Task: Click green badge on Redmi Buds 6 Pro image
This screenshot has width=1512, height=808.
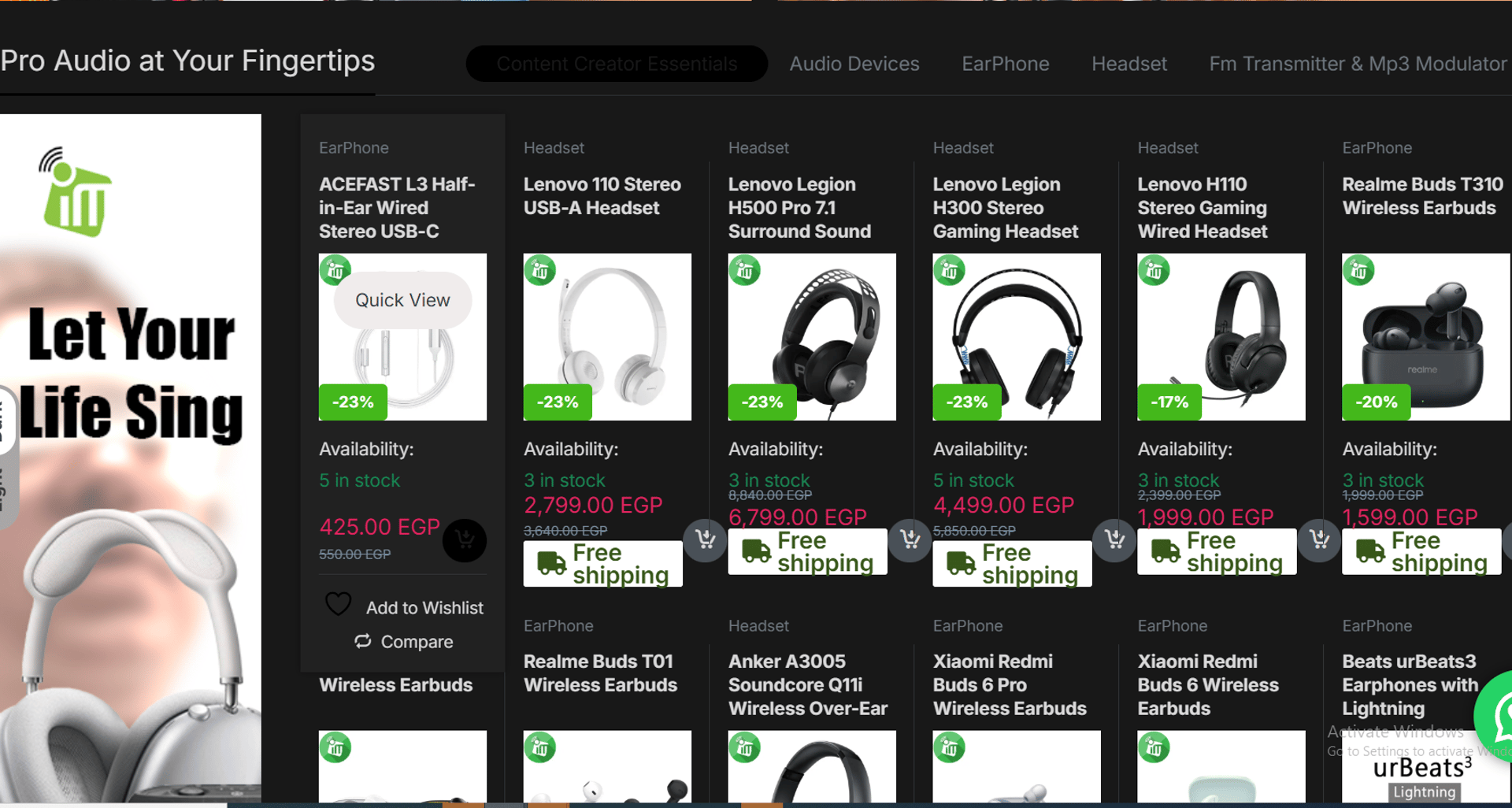Action: [x=950, y=747]
